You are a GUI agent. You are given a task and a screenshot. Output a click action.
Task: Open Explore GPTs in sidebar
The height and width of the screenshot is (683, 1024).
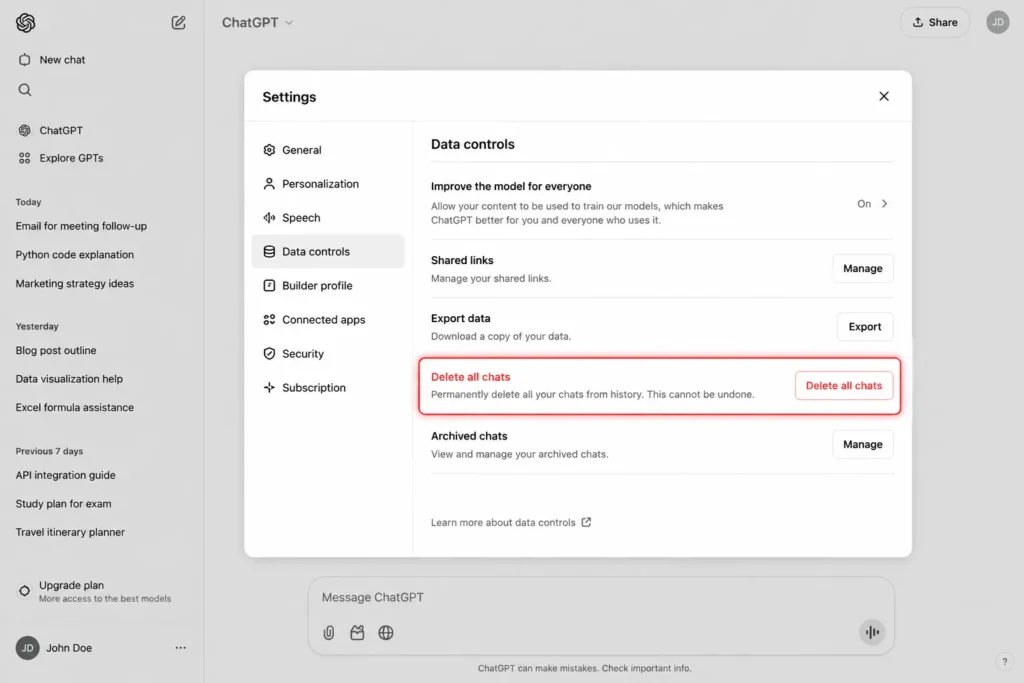point(61,158)
